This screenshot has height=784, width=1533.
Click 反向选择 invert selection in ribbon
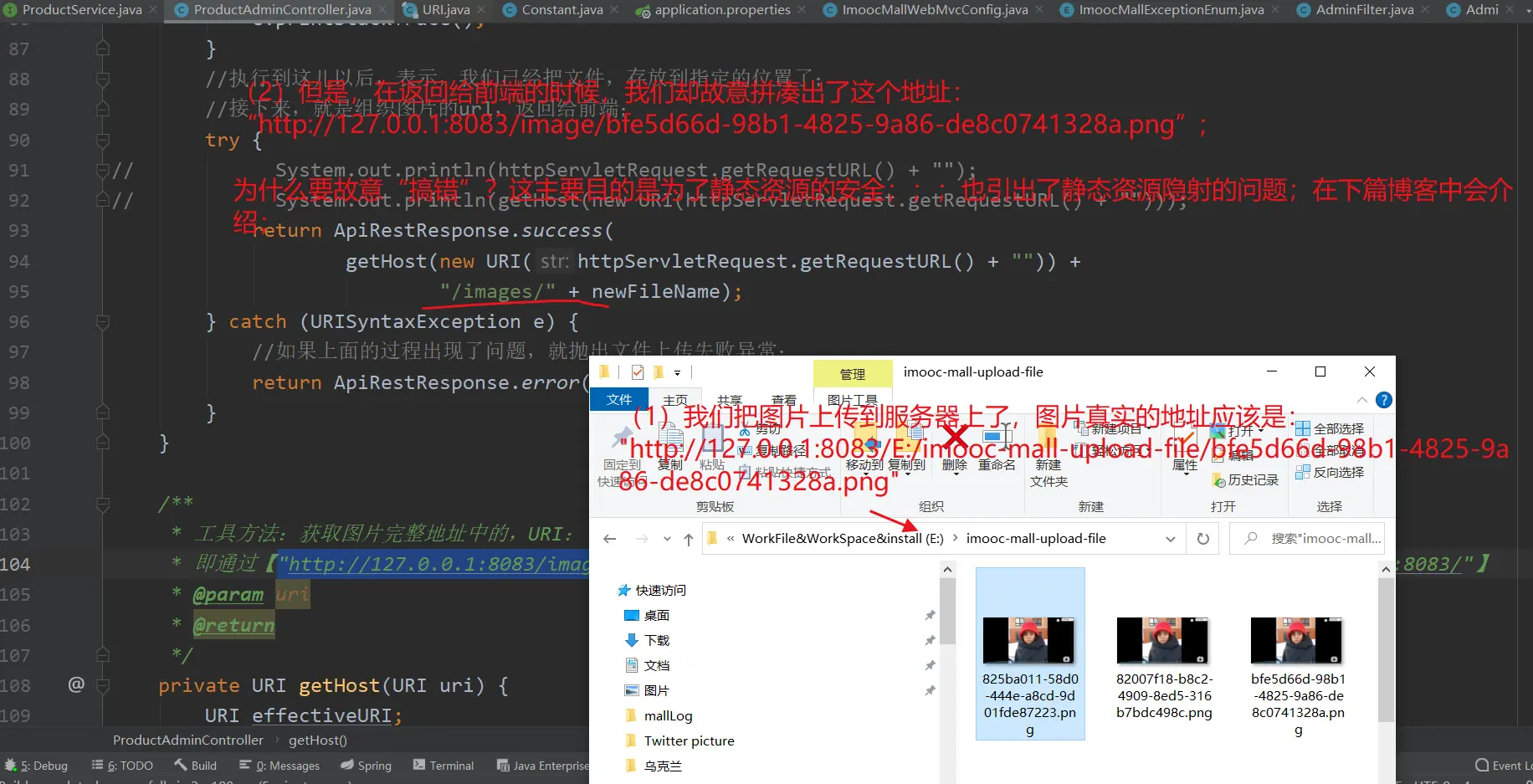tap(1330, 472)
